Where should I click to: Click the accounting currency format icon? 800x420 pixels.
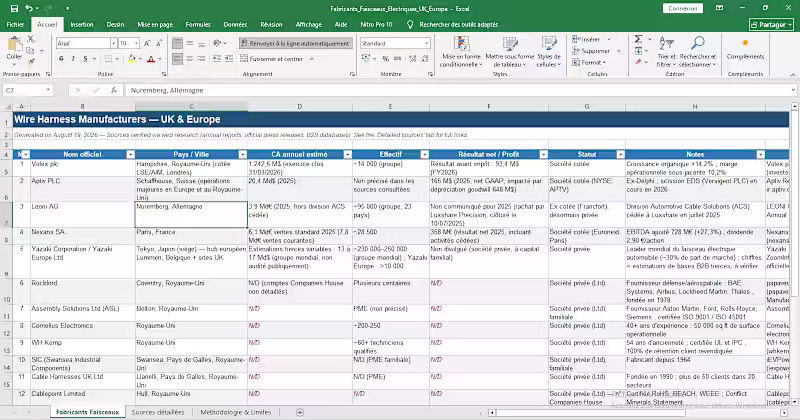coord(365,59)
